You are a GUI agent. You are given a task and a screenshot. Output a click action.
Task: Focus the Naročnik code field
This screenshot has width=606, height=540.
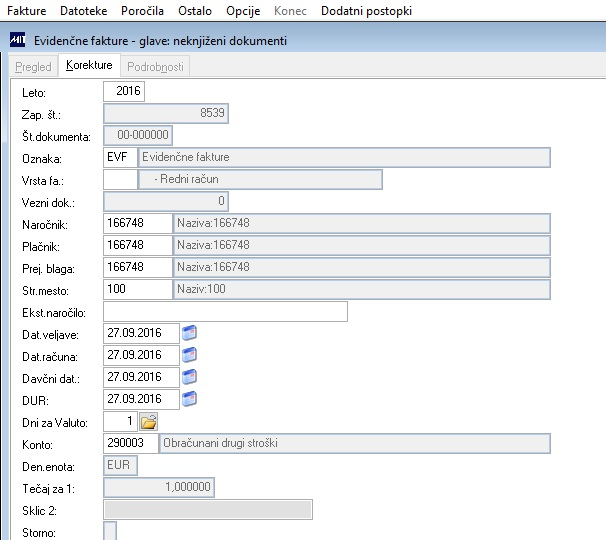(138, 223)
